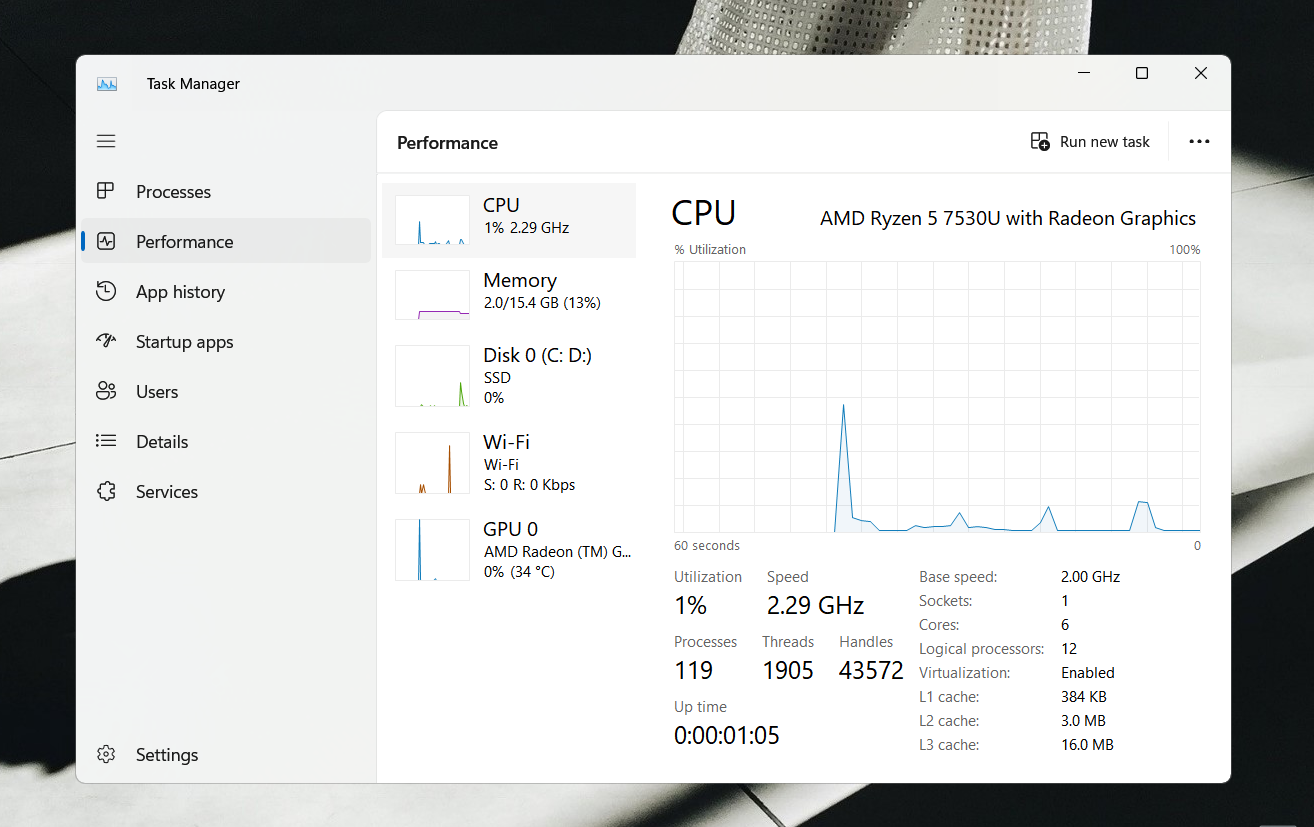Open the Users icon in sidebar
Screen dimensions: 1314x827
pyautogui.click(x=106, y=391)
